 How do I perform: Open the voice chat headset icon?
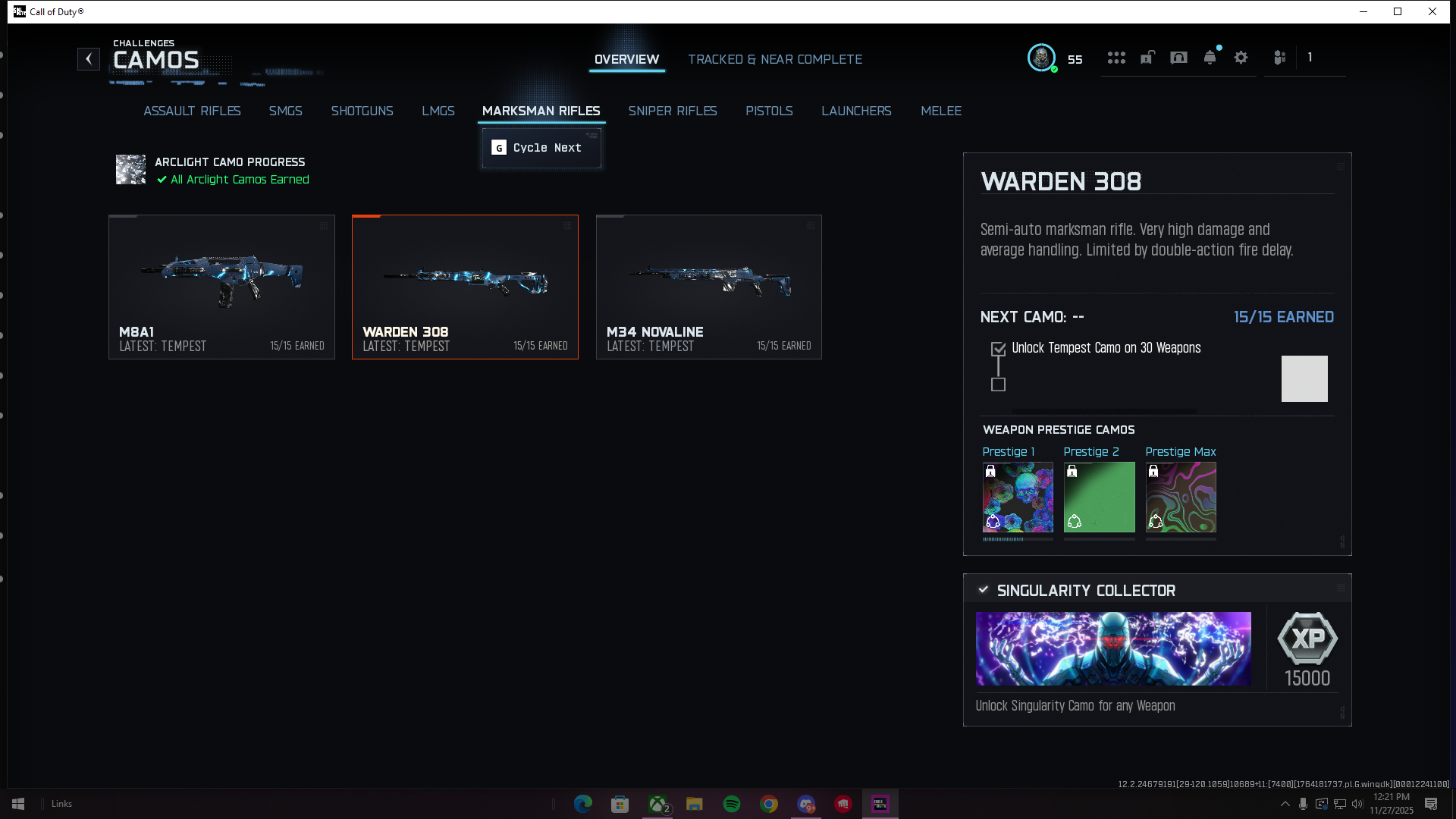click(1178, 58)
